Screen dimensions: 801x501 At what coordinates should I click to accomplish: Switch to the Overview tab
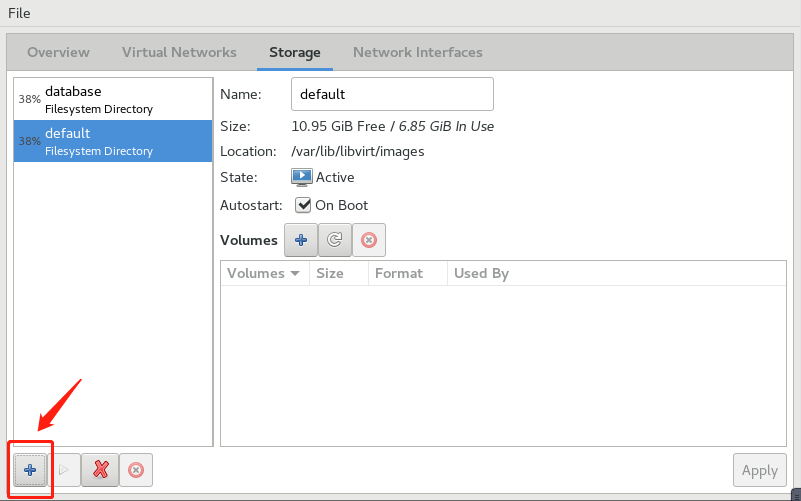tap(58, 52)
